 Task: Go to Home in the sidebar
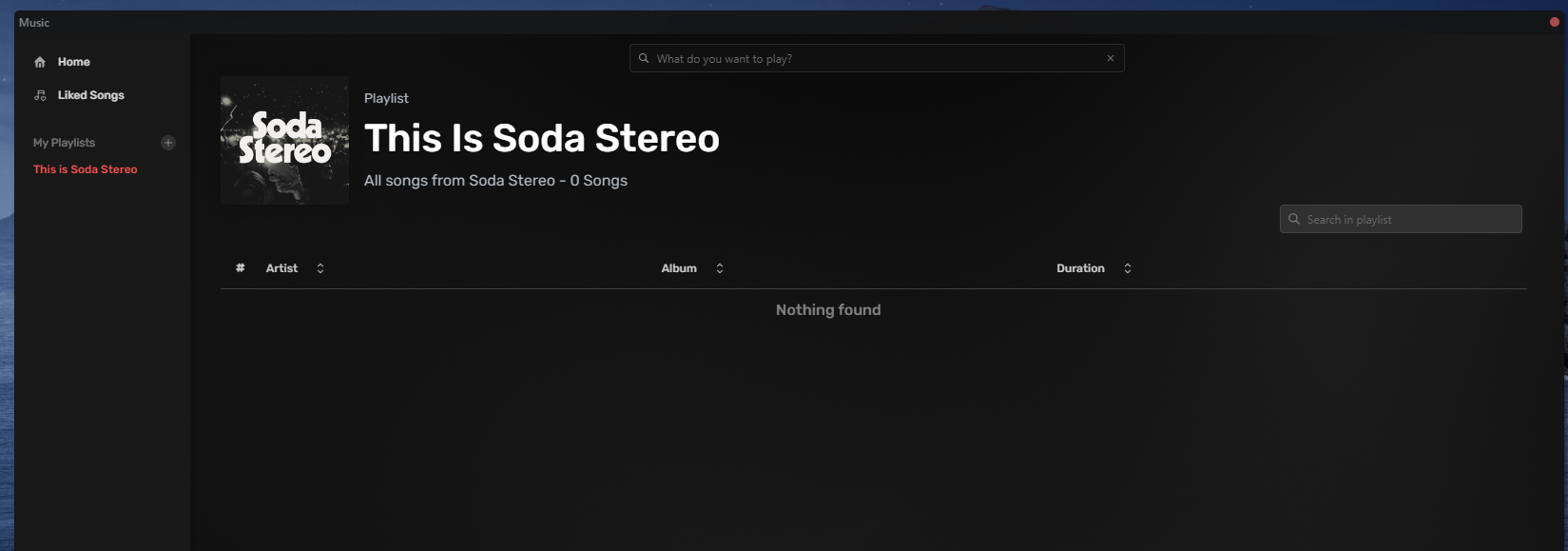(x=73, y=62)
